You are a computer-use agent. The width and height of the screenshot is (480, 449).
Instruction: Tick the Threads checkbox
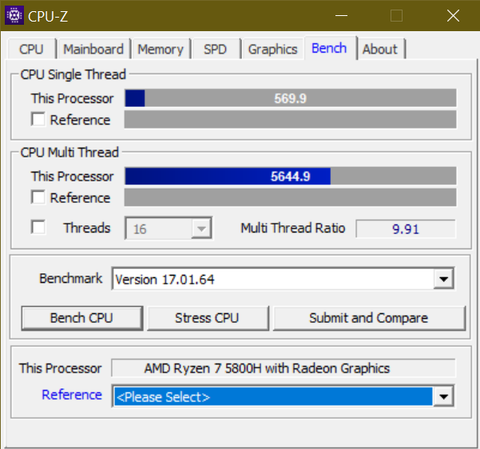coord(38,227)
